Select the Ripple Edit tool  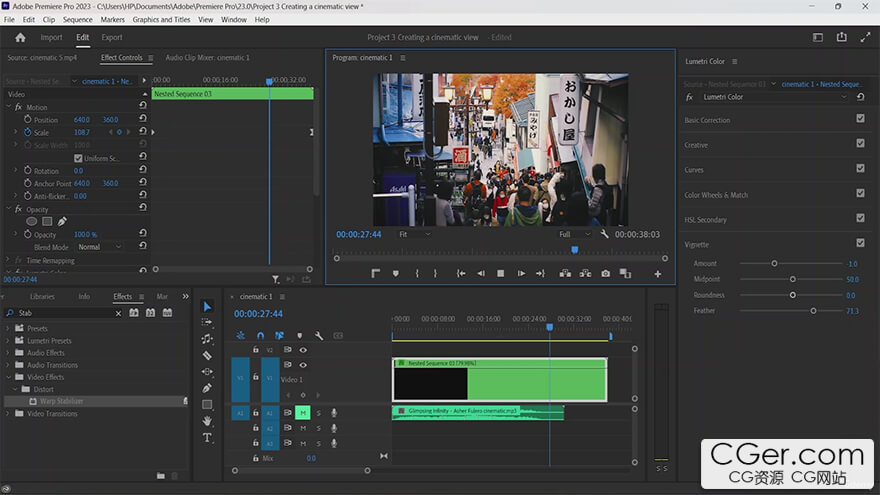[207, 338]
